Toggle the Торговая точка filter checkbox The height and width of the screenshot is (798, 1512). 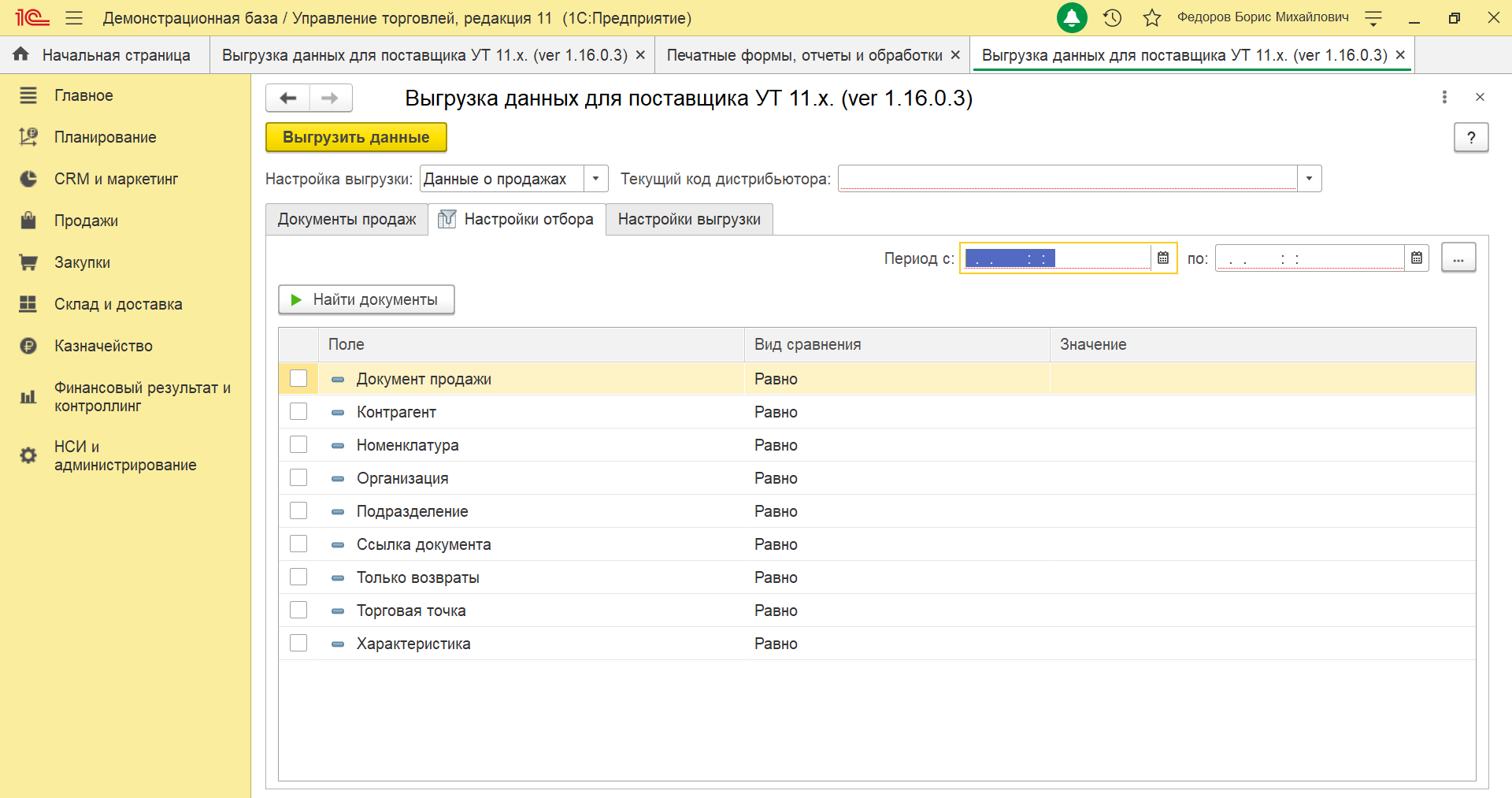pos(298,610)
